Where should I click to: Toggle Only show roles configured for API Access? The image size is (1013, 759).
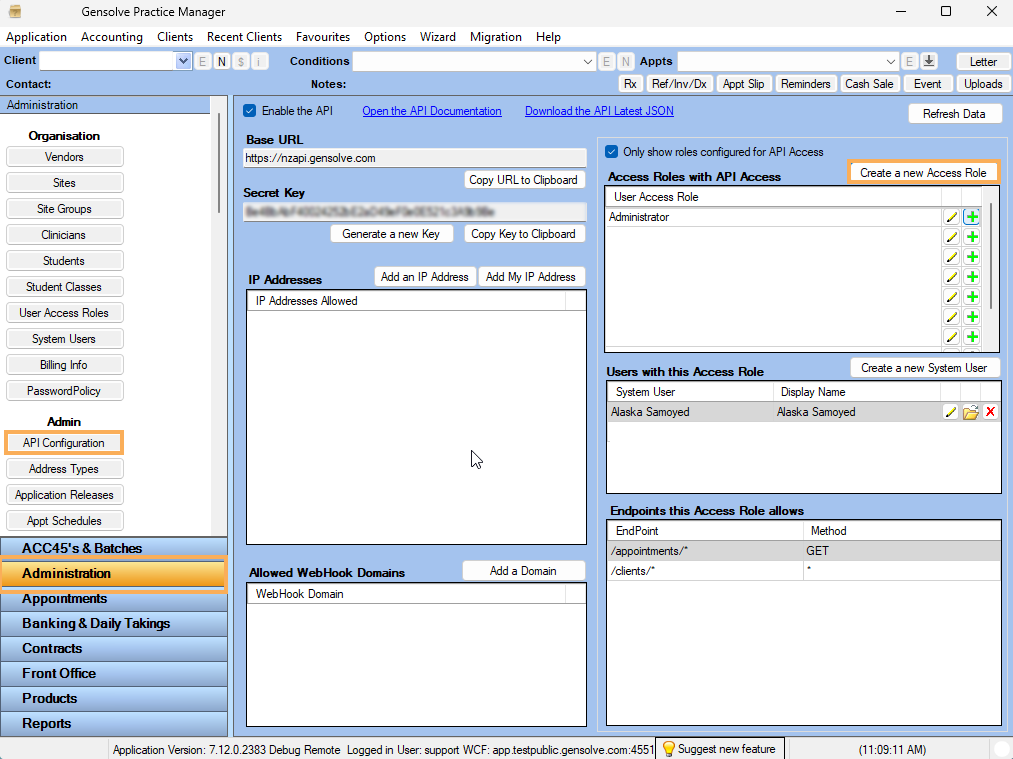tap(611, 151)
